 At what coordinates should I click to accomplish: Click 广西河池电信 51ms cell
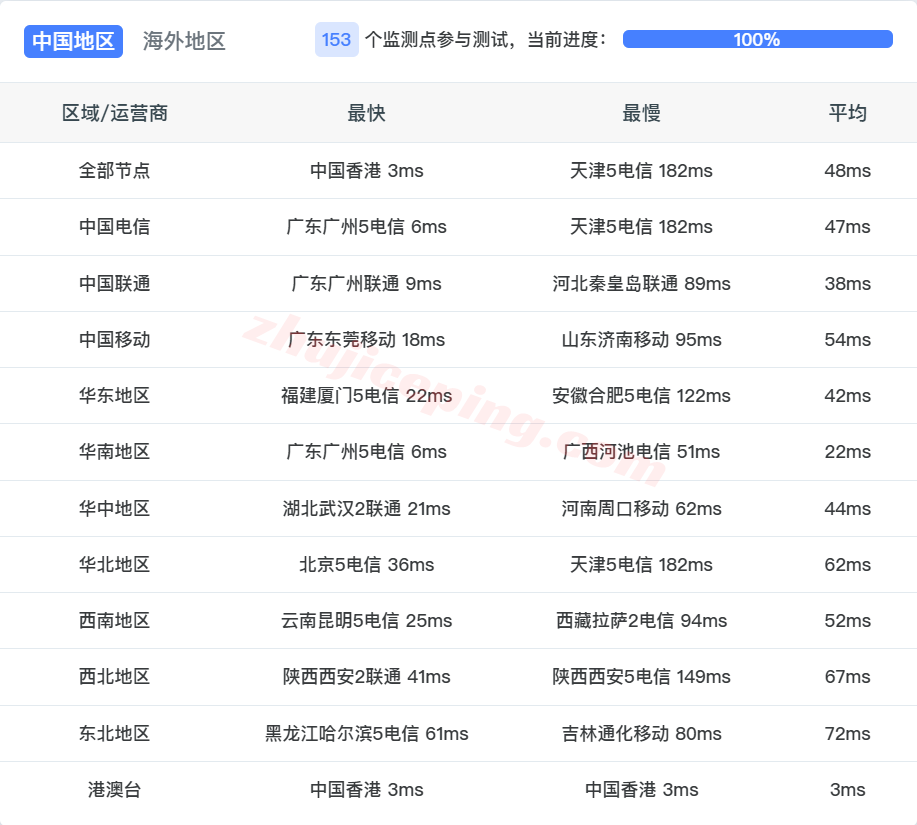click(x=642, y=451)
